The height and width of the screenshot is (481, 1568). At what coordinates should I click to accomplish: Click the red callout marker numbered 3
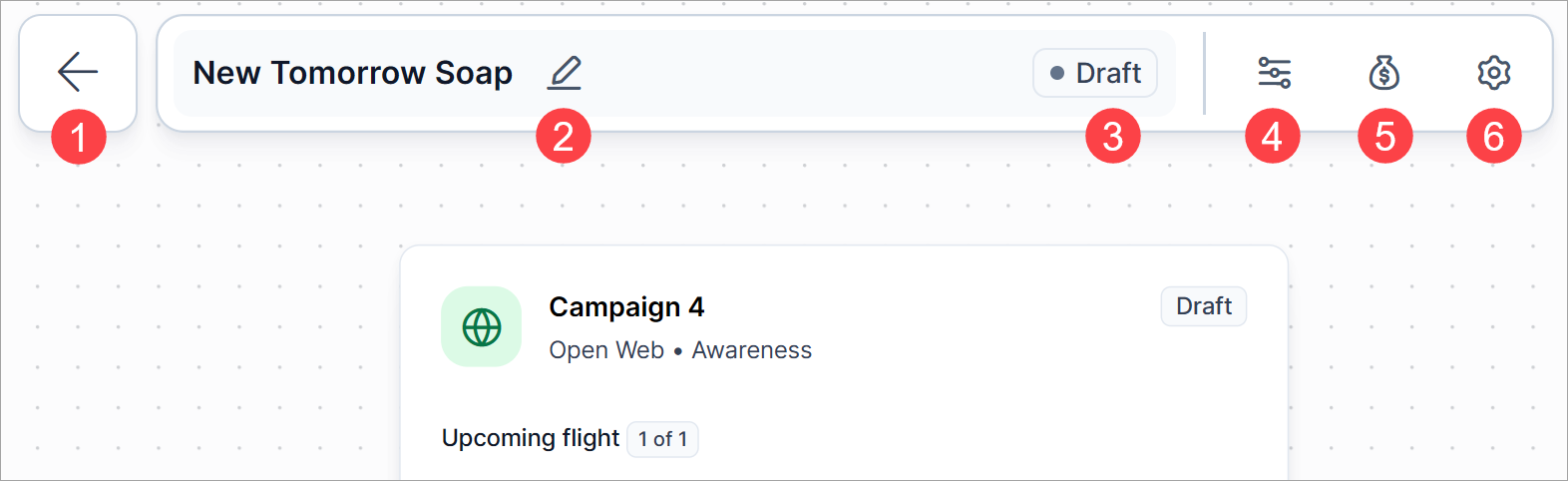[1113, 137]
